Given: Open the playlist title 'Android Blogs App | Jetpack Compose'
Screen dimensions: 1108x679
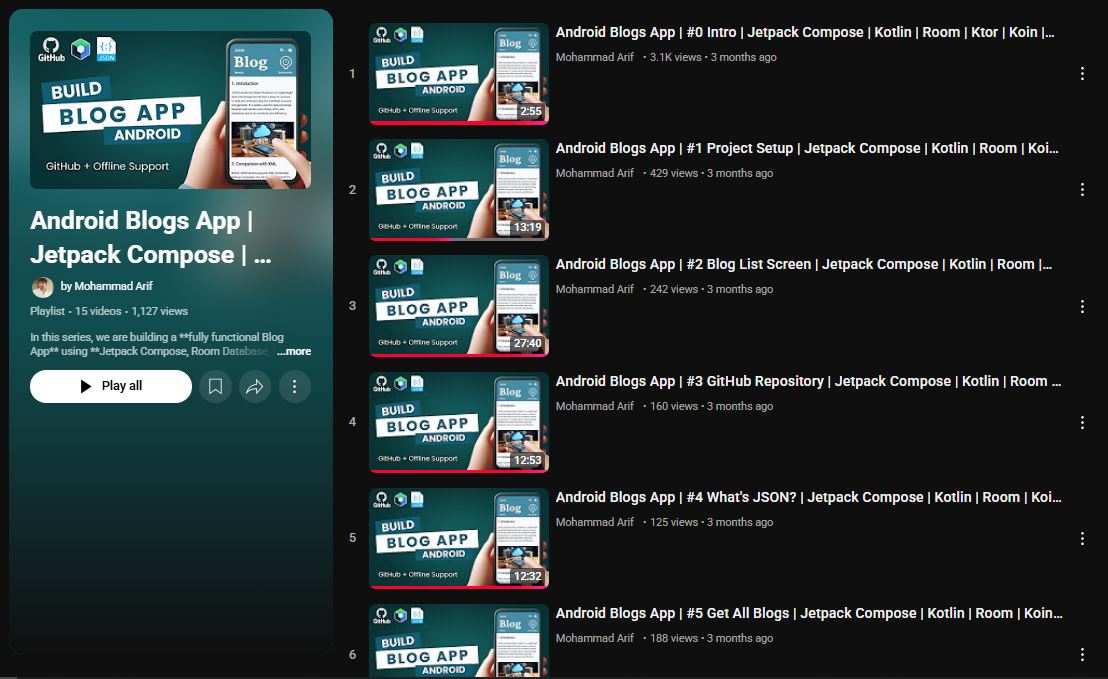Looking at the screenshot, I should pos(151,237).
